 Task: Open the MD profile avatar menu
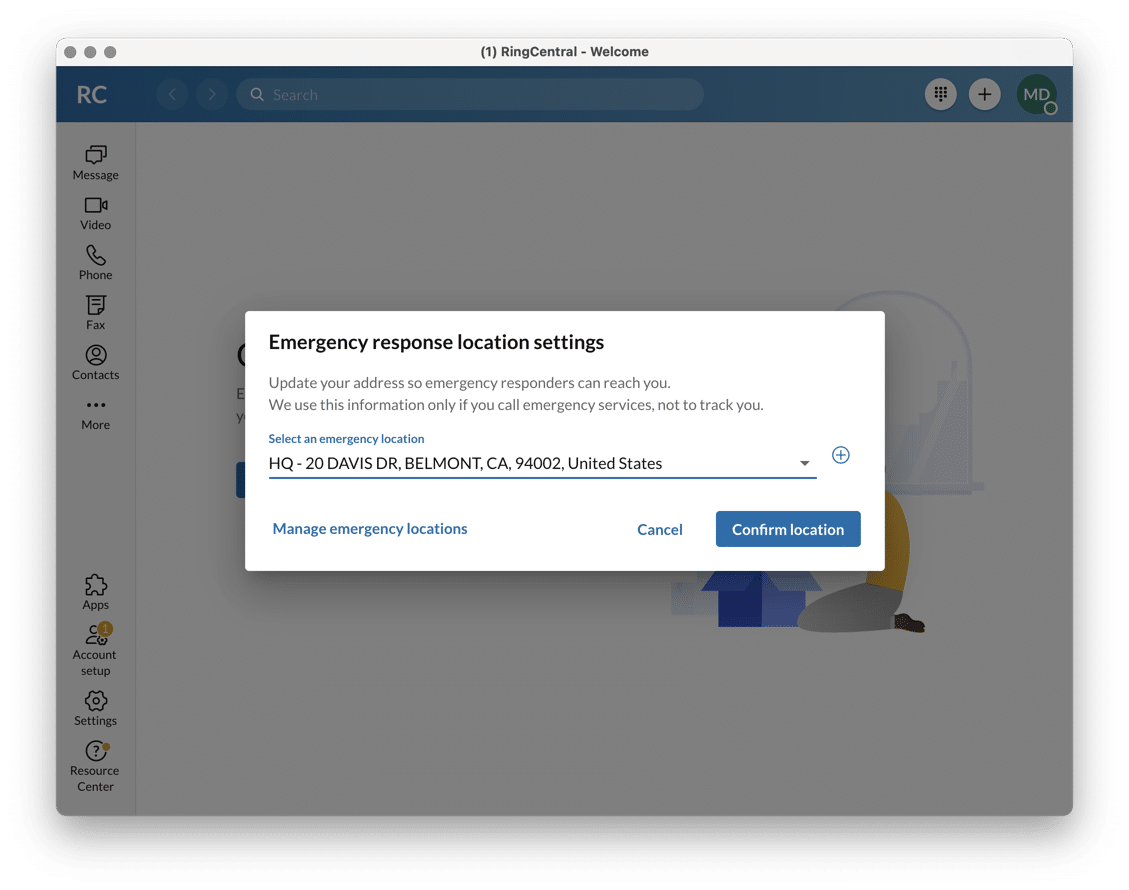(1036, 95)
